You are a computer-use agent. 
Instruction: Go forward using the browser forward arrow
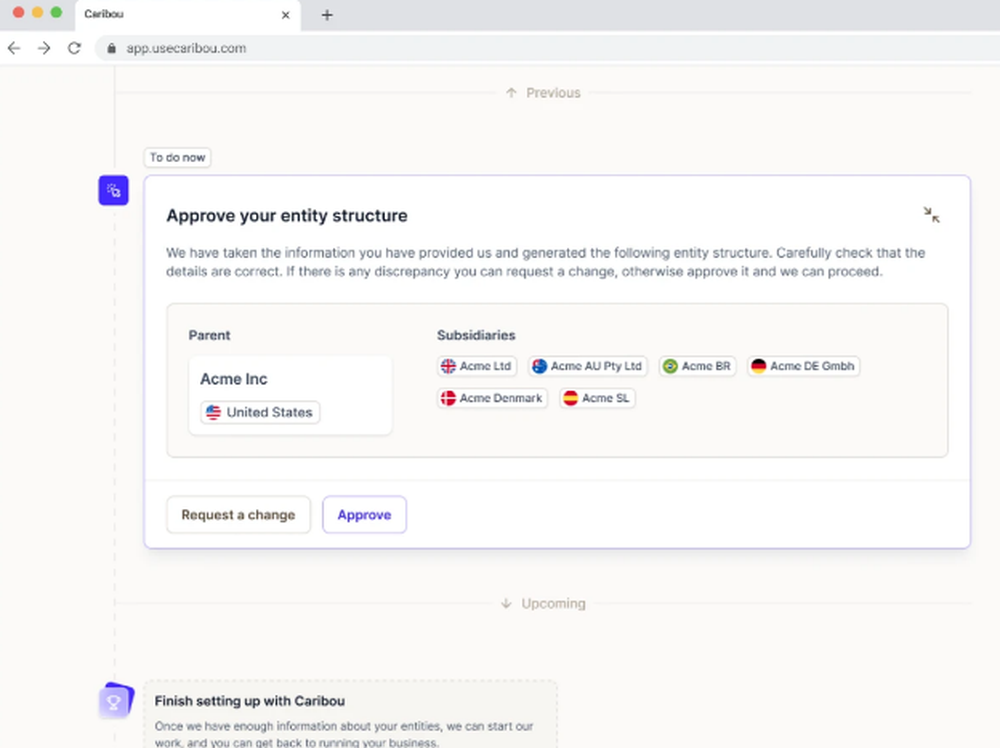point(44,48)
